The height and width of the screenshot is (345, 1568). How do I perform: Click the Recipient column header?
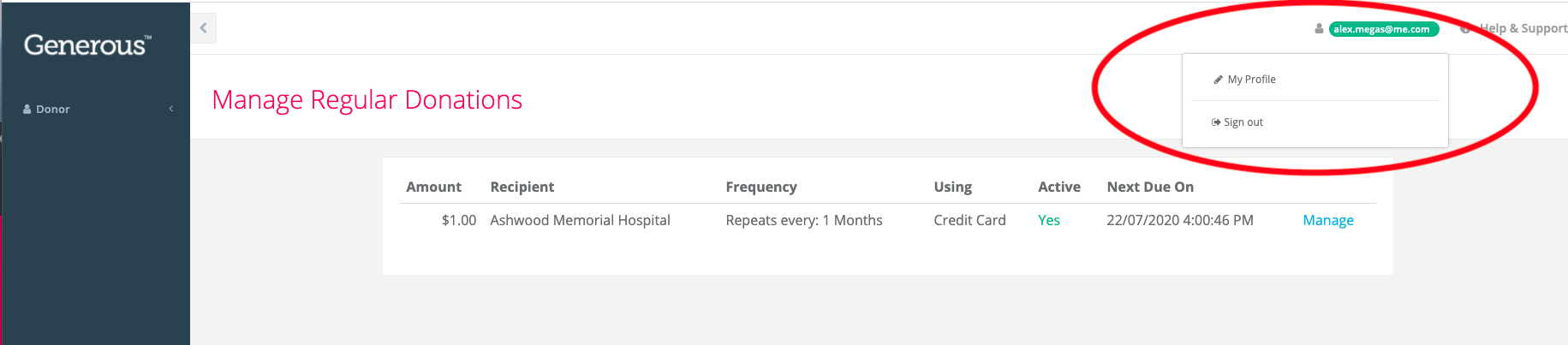click(x=522, y=187)
